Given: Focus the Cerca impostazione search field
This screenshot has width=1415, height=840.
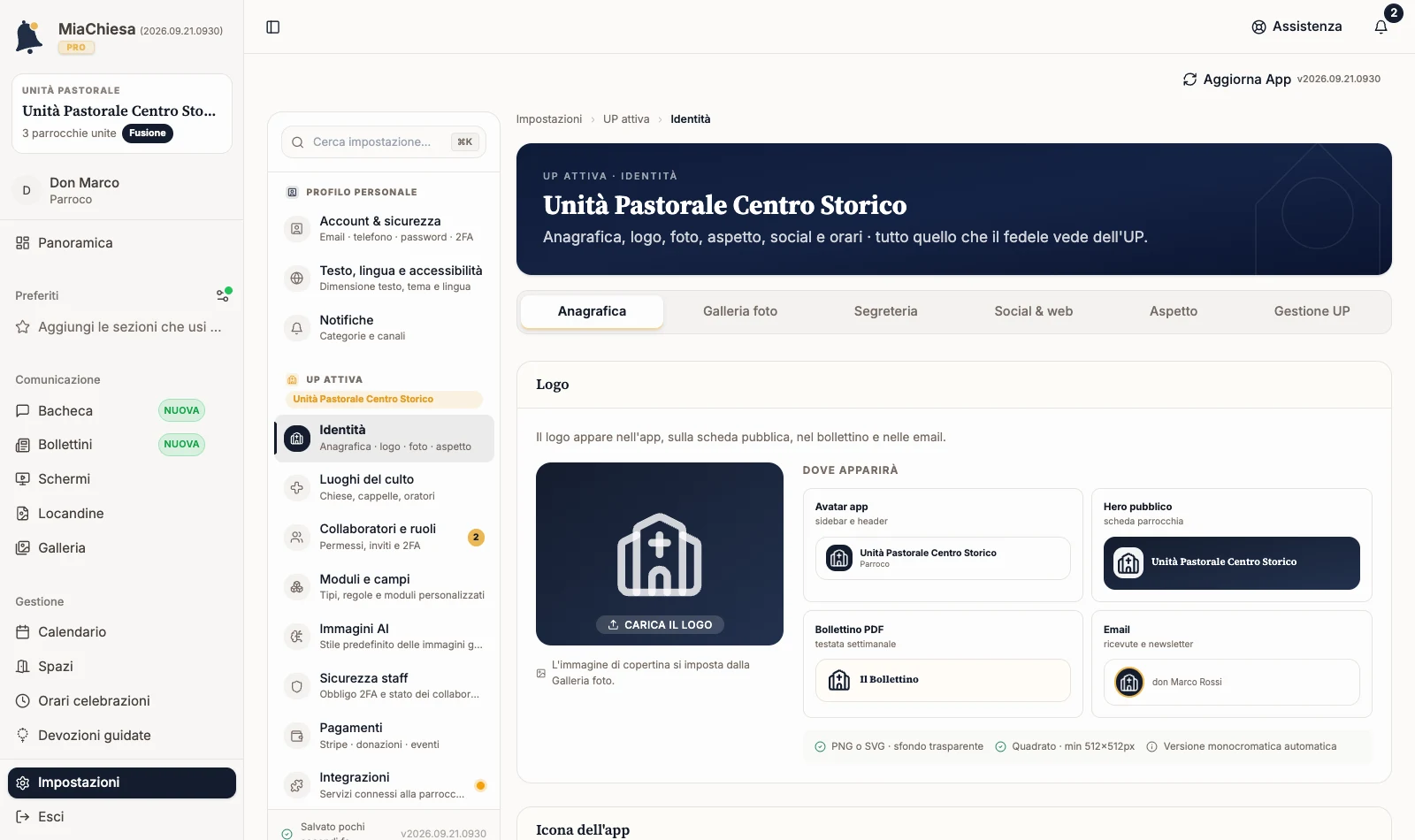Looking at the screenshot, I should click(x=384, y=142).
